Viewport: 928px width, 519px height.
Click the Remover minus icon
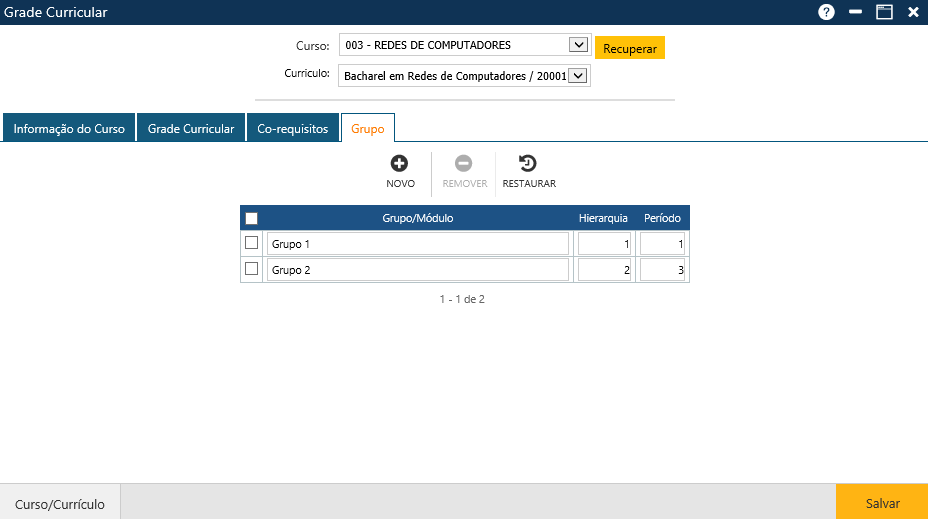coord(464,164)
